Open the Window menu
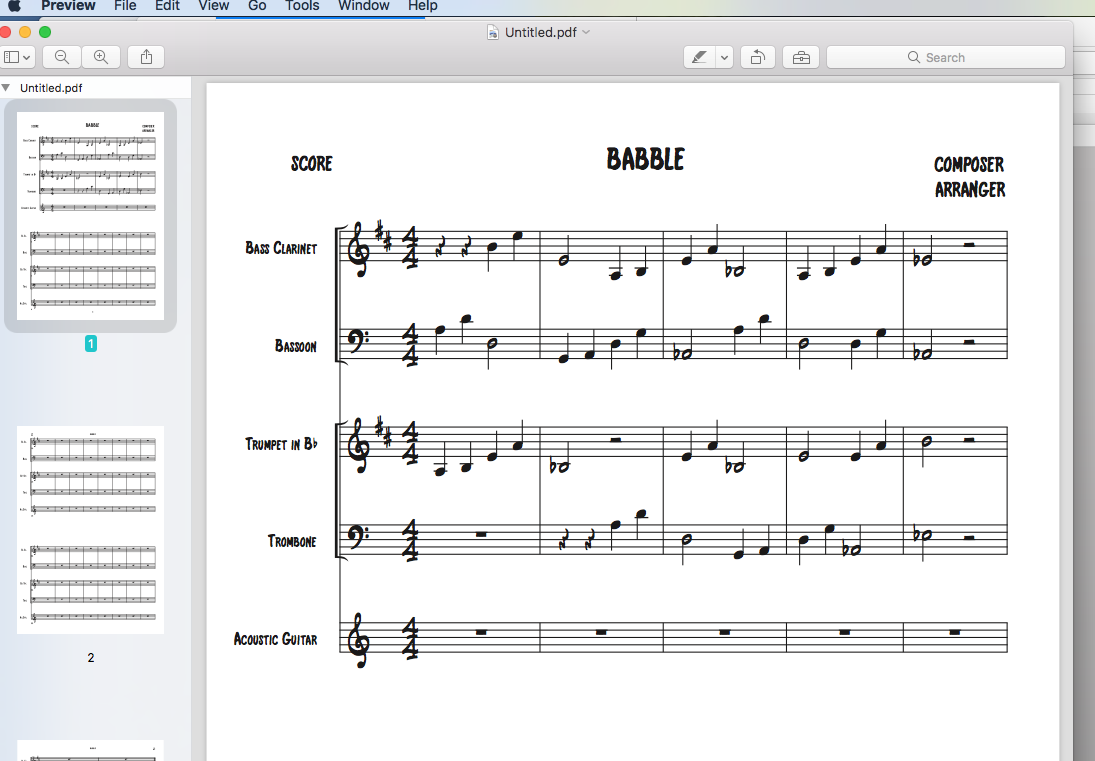Screen dimensions: 1095x761 pos(363,6)
